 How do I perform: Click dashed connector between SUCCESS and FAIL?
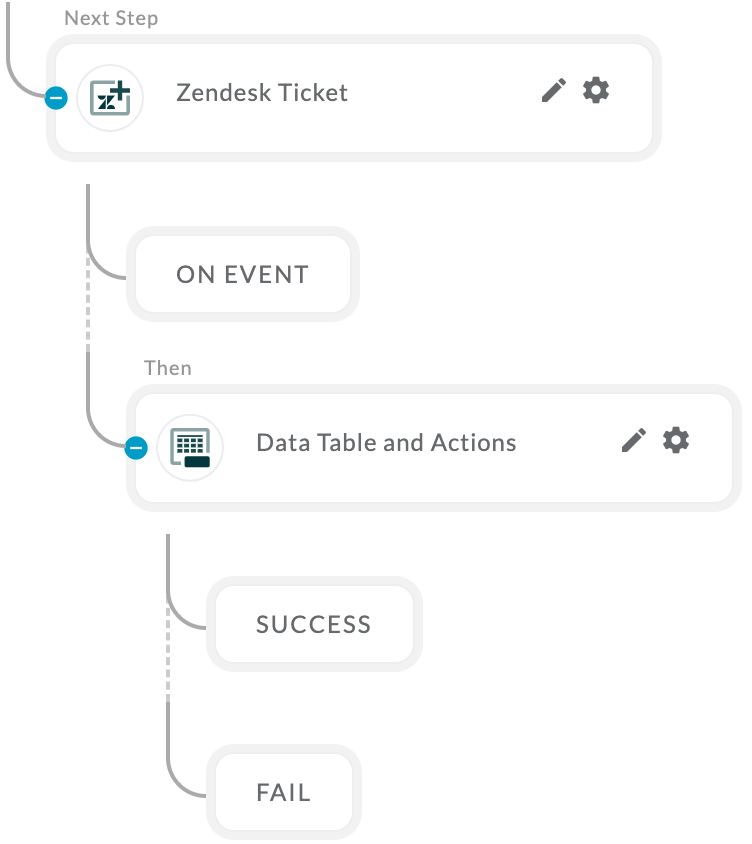(x=168, y=652)
